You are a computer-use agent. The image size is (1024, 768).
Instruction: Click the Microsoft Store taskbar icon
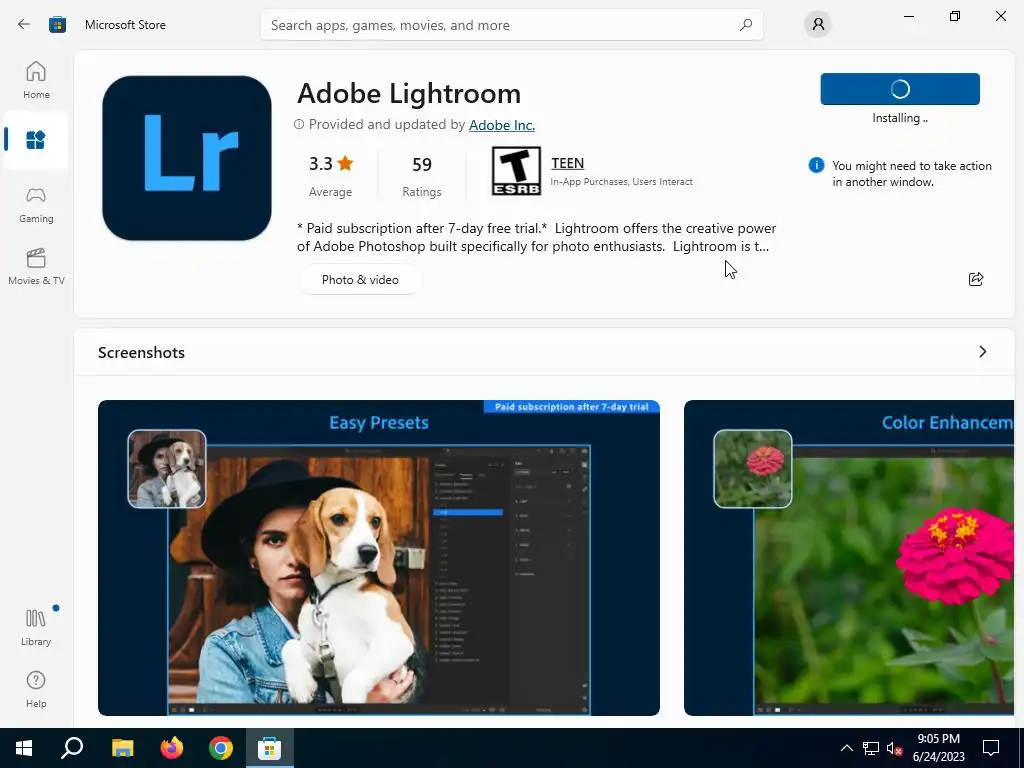coord(269,748)
